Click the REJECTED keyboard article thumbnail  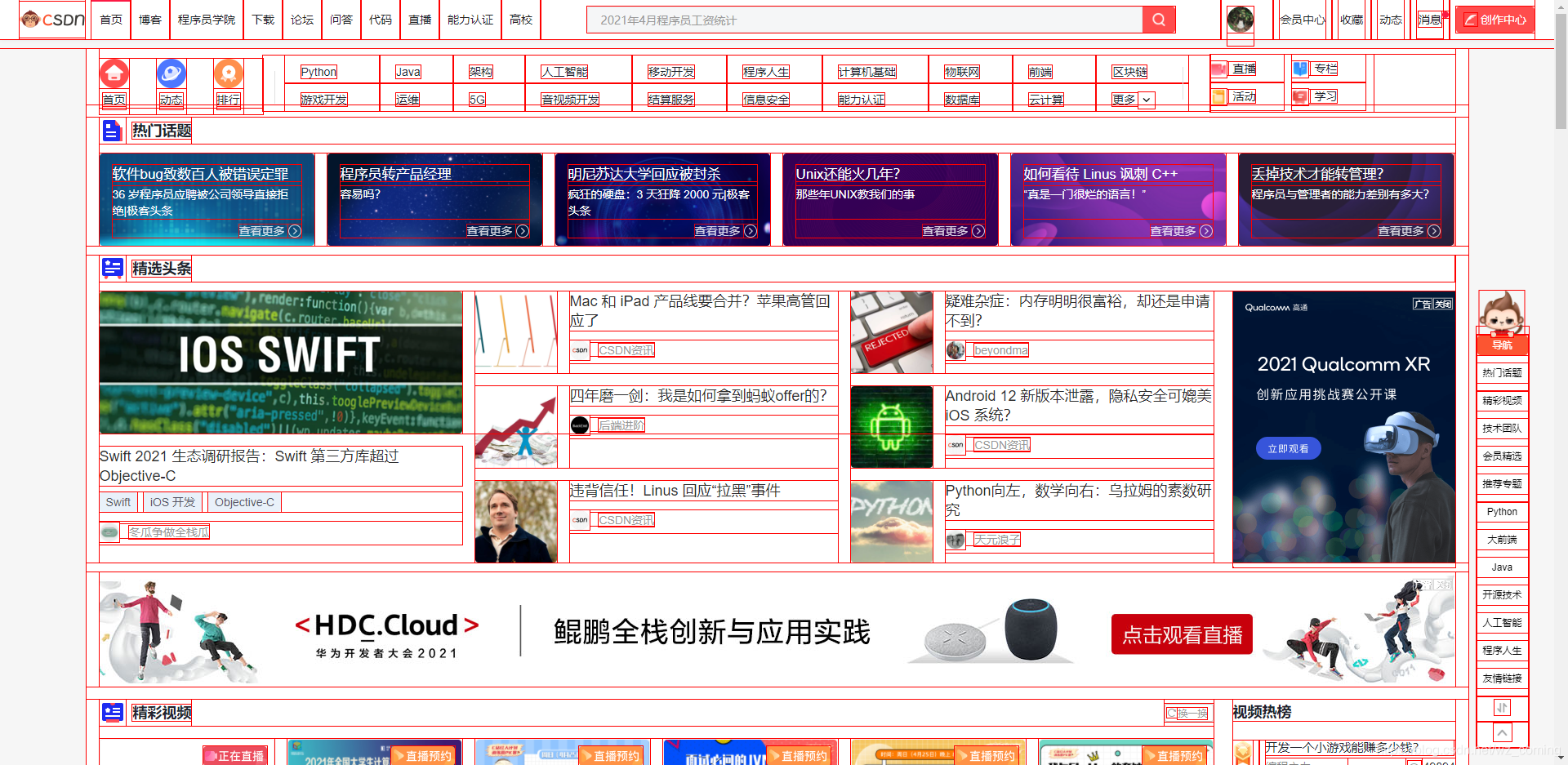click(x=891, y=332)
